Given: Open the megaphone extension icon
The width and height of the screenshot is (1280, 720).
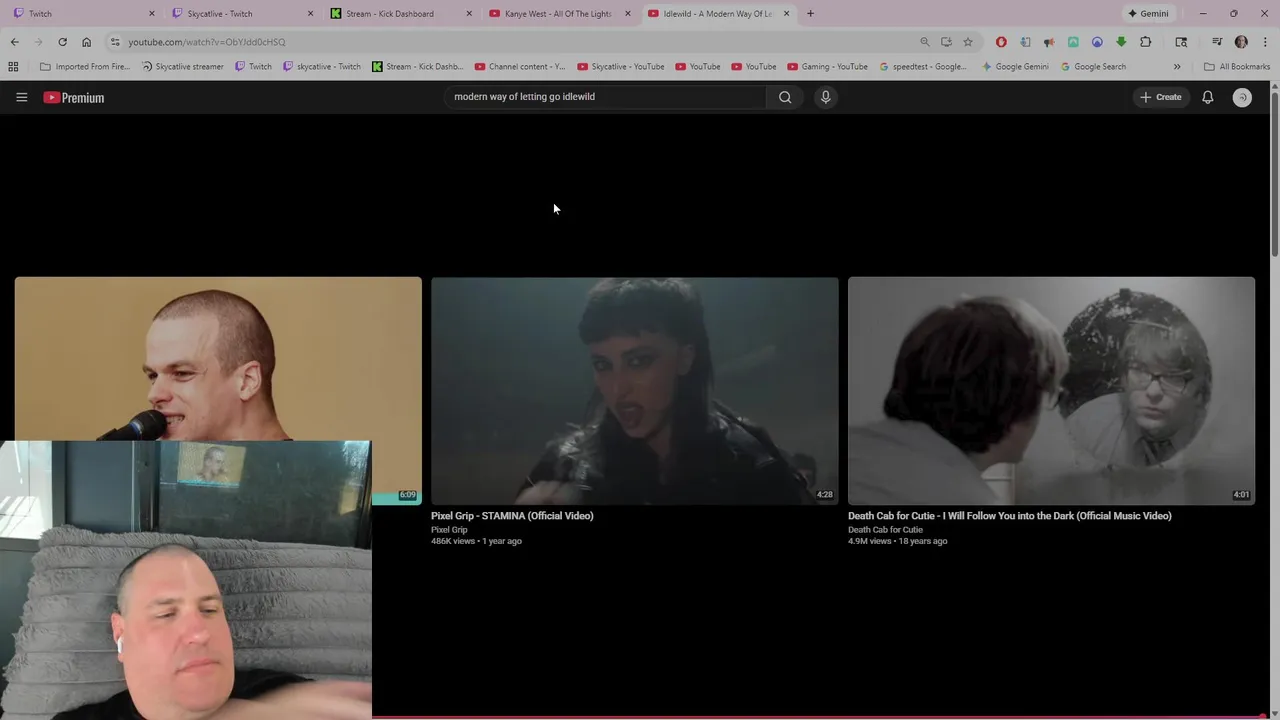Looking at the screenshot, I should click(x=1049, y=42).
